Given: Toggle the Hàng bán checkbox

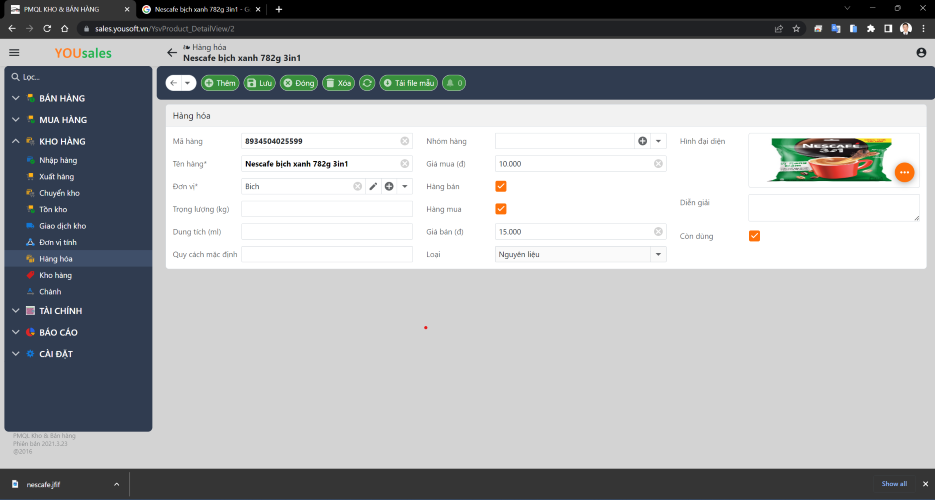Looking at the screenshot, I should [501, 187].
